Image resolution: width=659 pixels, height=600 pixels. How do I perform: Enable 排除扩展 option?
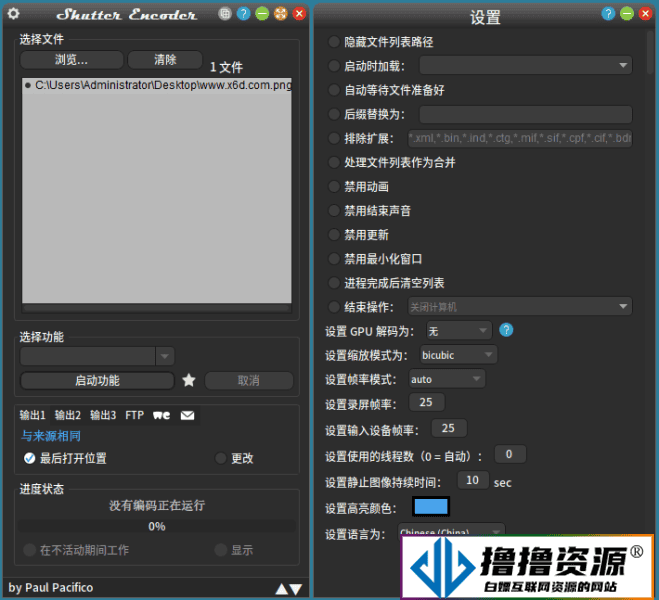pyautogui.click(x=334, y=138)
